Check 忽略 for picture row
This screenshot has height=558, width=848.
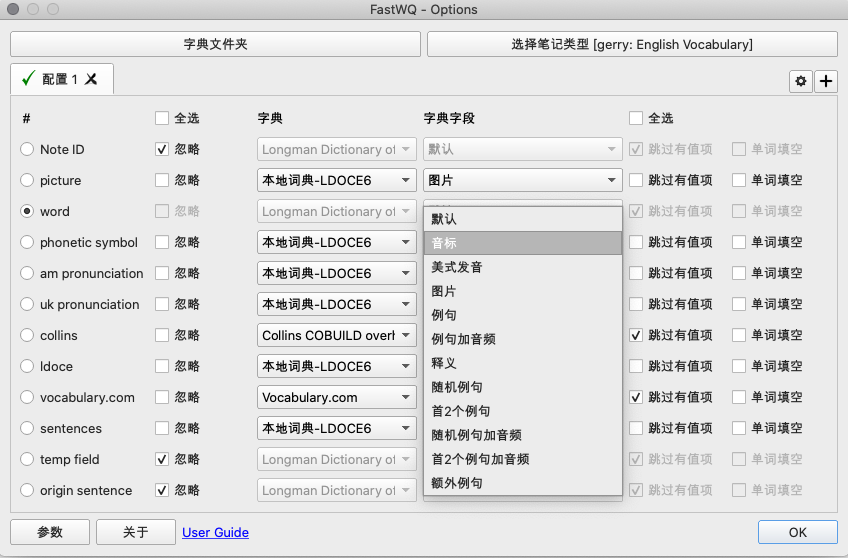[162, 180]
